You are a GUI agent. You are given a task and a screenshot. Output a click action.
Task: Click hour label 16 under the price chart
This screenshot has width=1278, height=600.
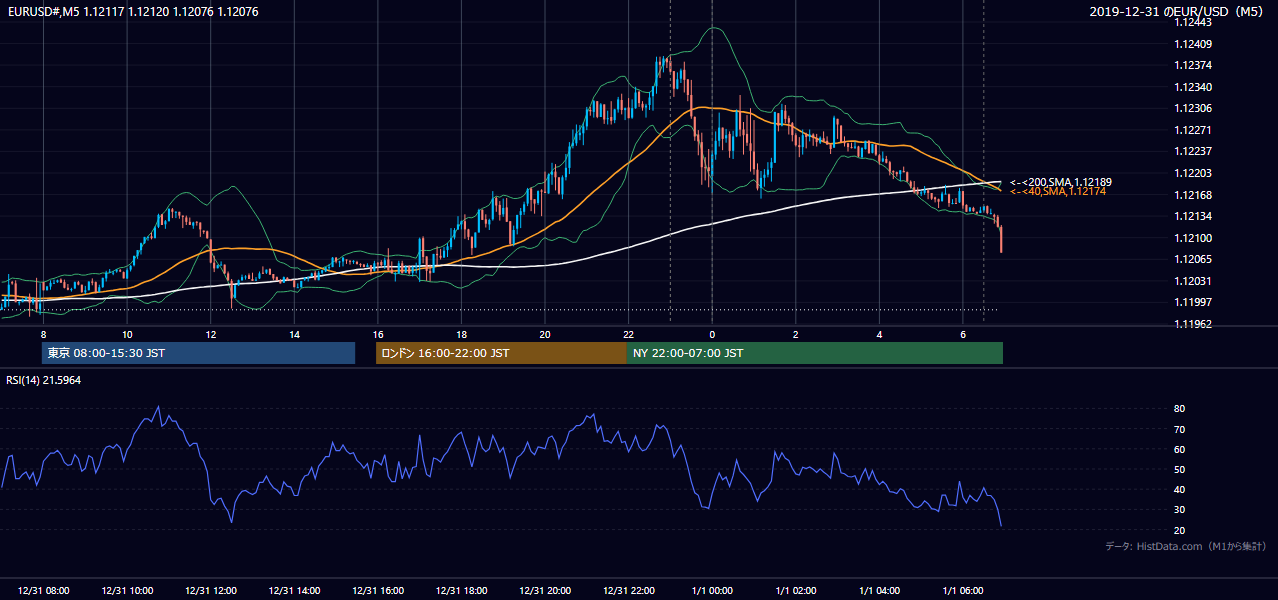(x=378, y=334)
